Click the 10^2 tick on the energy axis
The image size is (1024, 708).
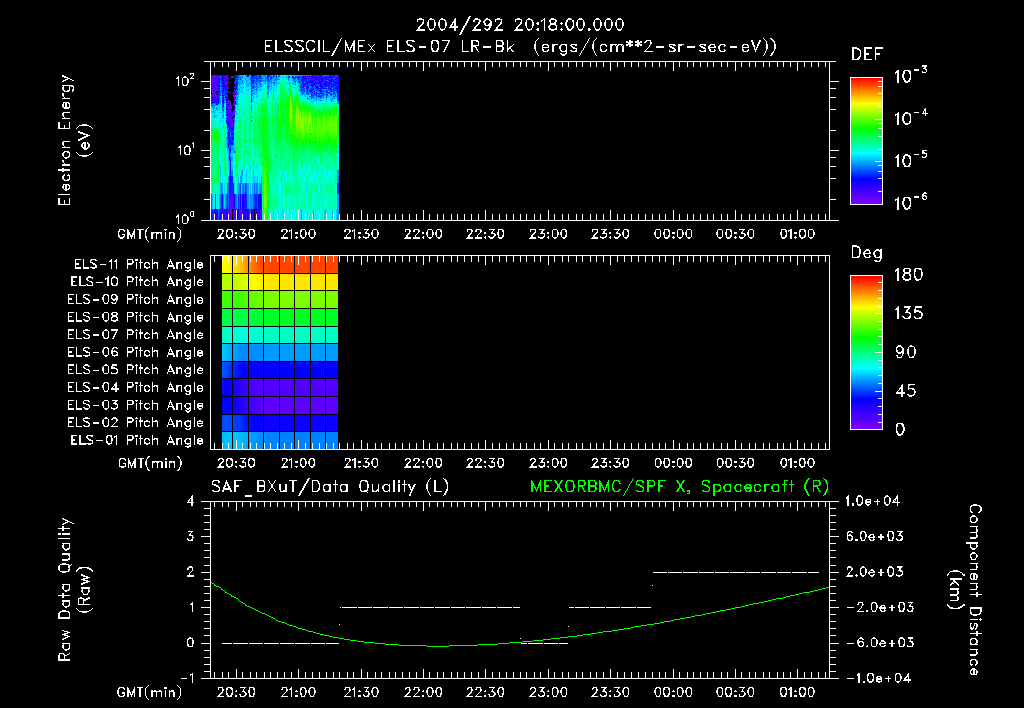point(185,81)
